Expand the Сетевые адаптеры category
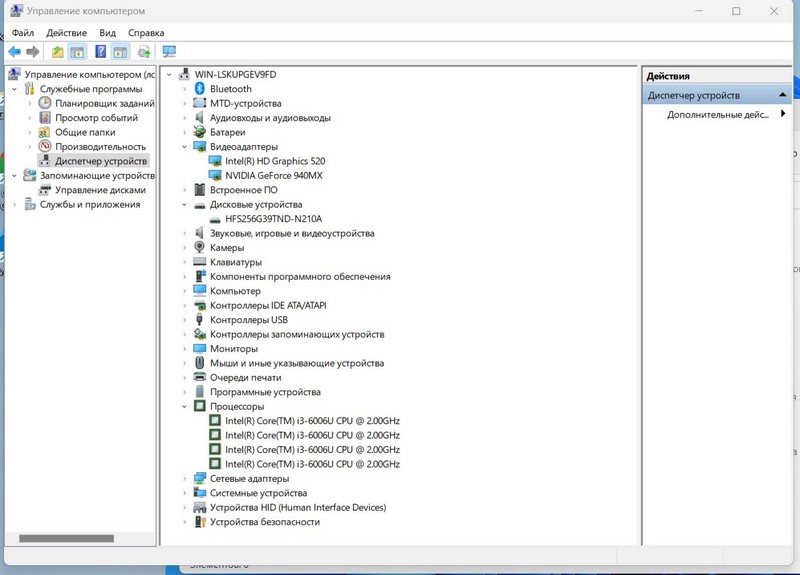 (185, 479)
